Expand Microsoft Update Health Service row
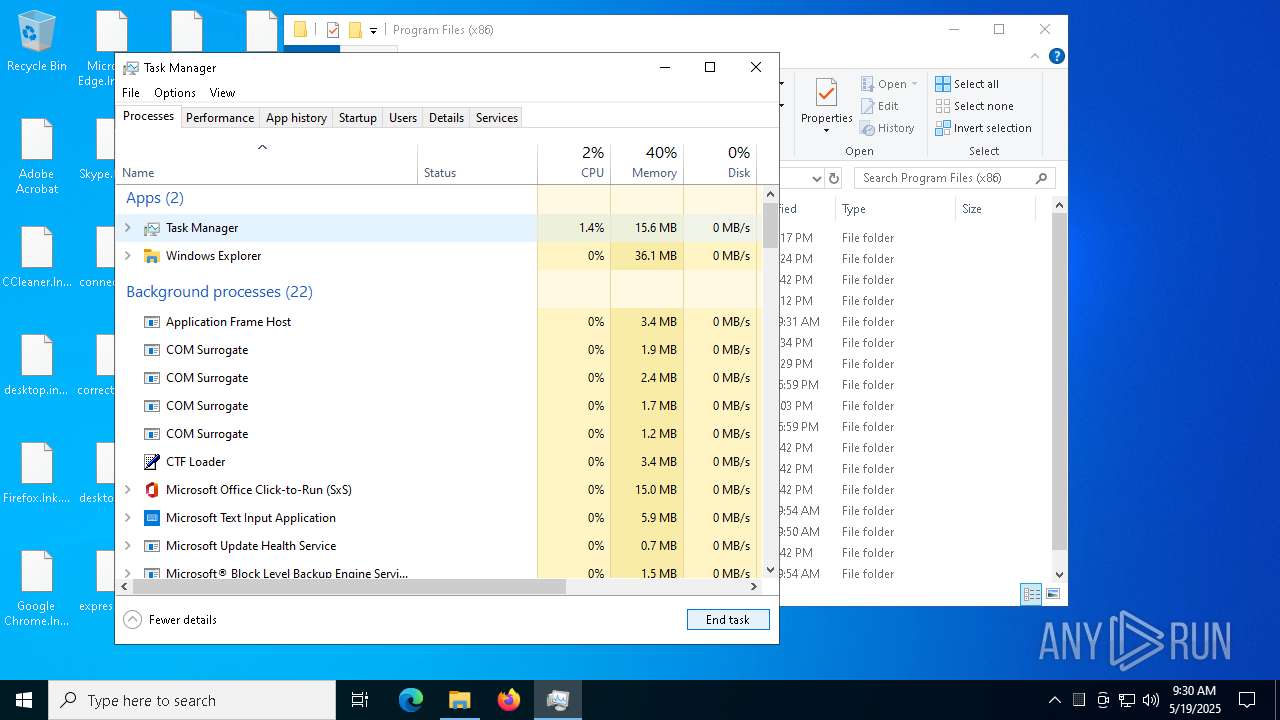Image resolution: width=1280 pixels, height=720 pixels. (127, 546)
